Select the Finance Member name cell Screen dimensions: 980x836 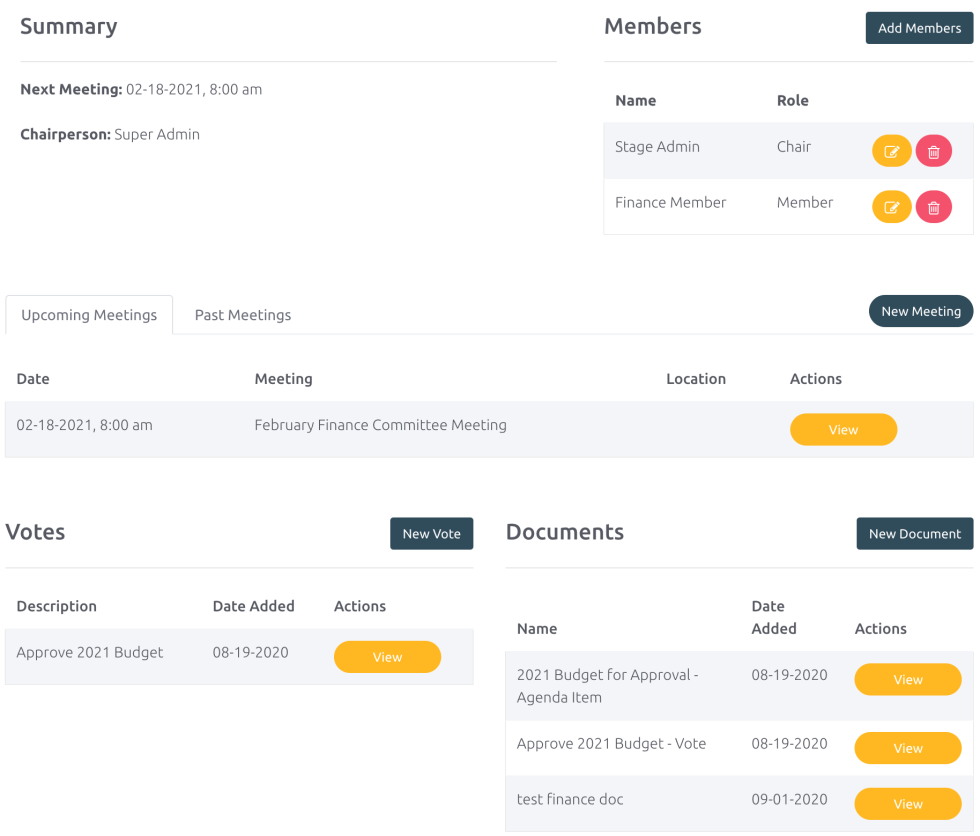pyautogui.click(x=671, y=202)
